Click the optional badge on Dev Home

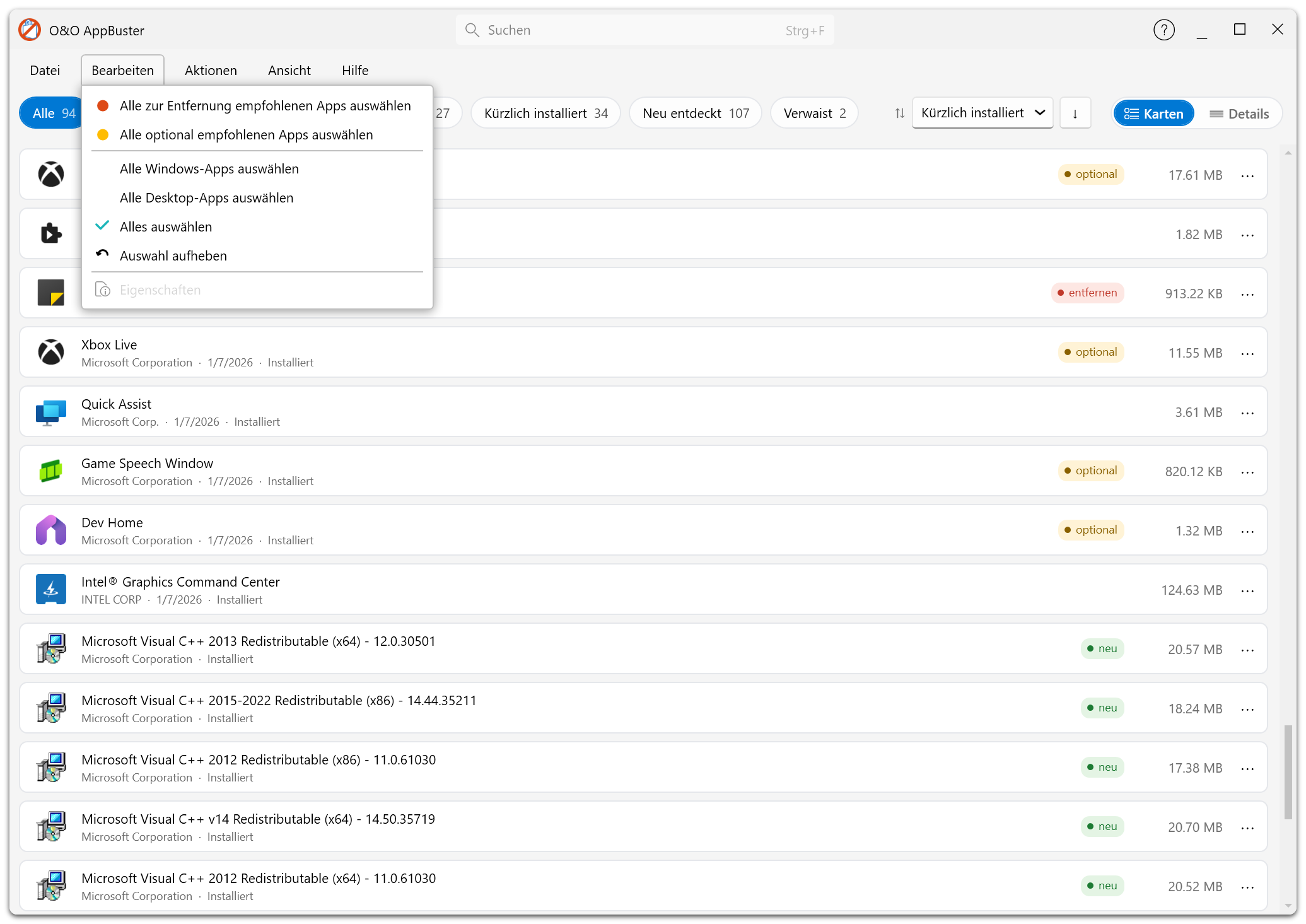pos(1091,530)
